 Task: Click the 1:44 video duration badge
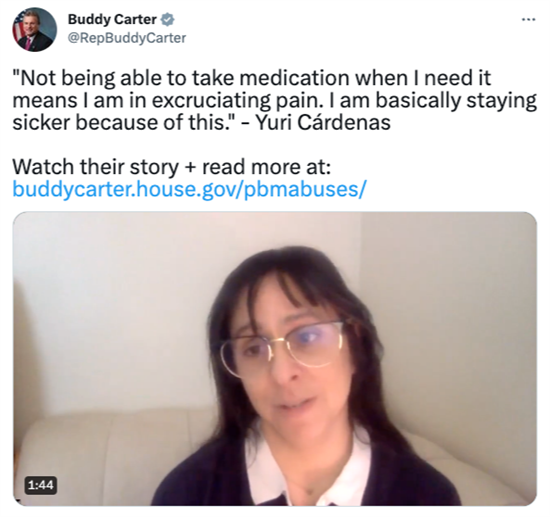[x=41, y=485]
